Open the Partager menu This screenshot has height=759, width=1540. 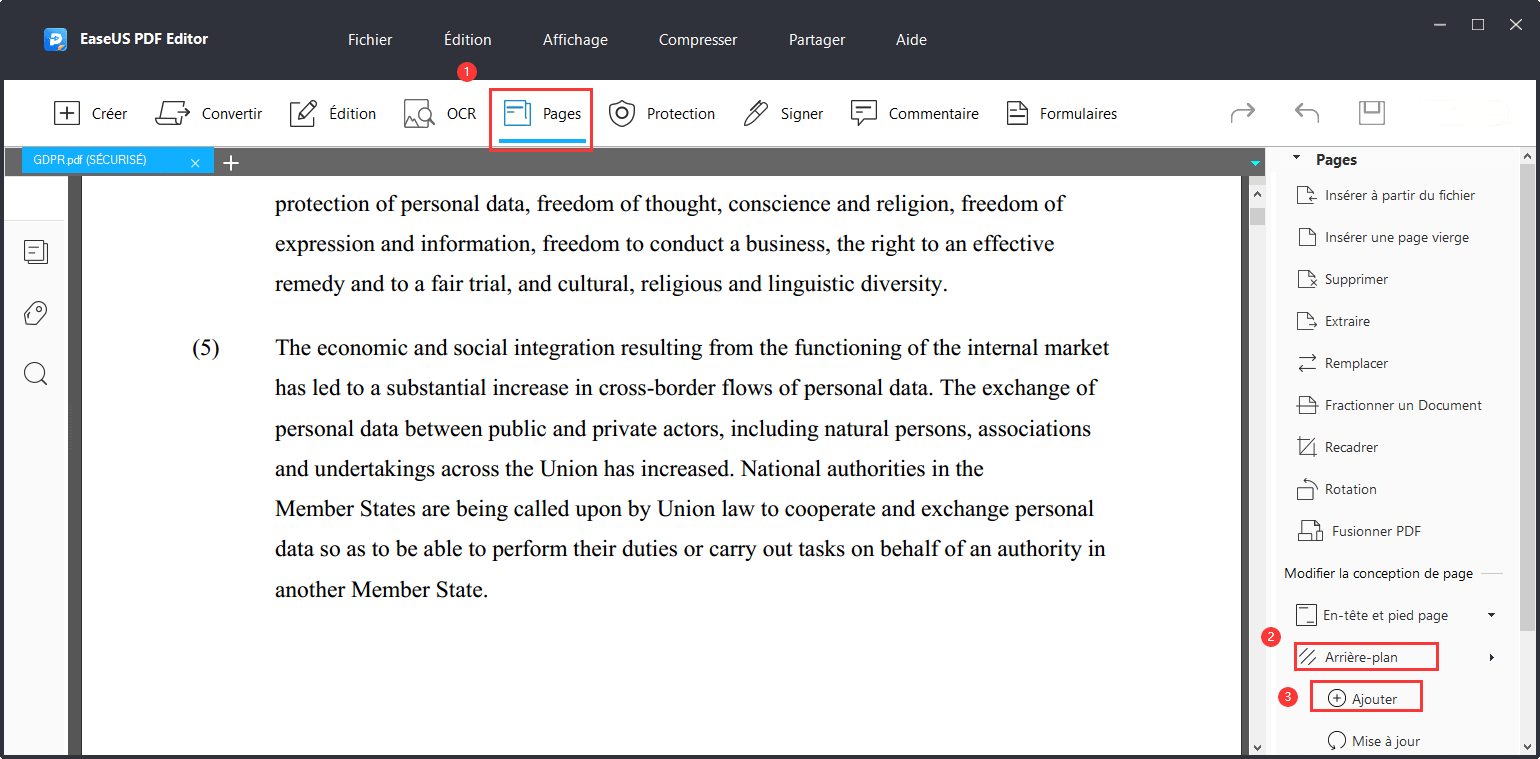point(817,40)
